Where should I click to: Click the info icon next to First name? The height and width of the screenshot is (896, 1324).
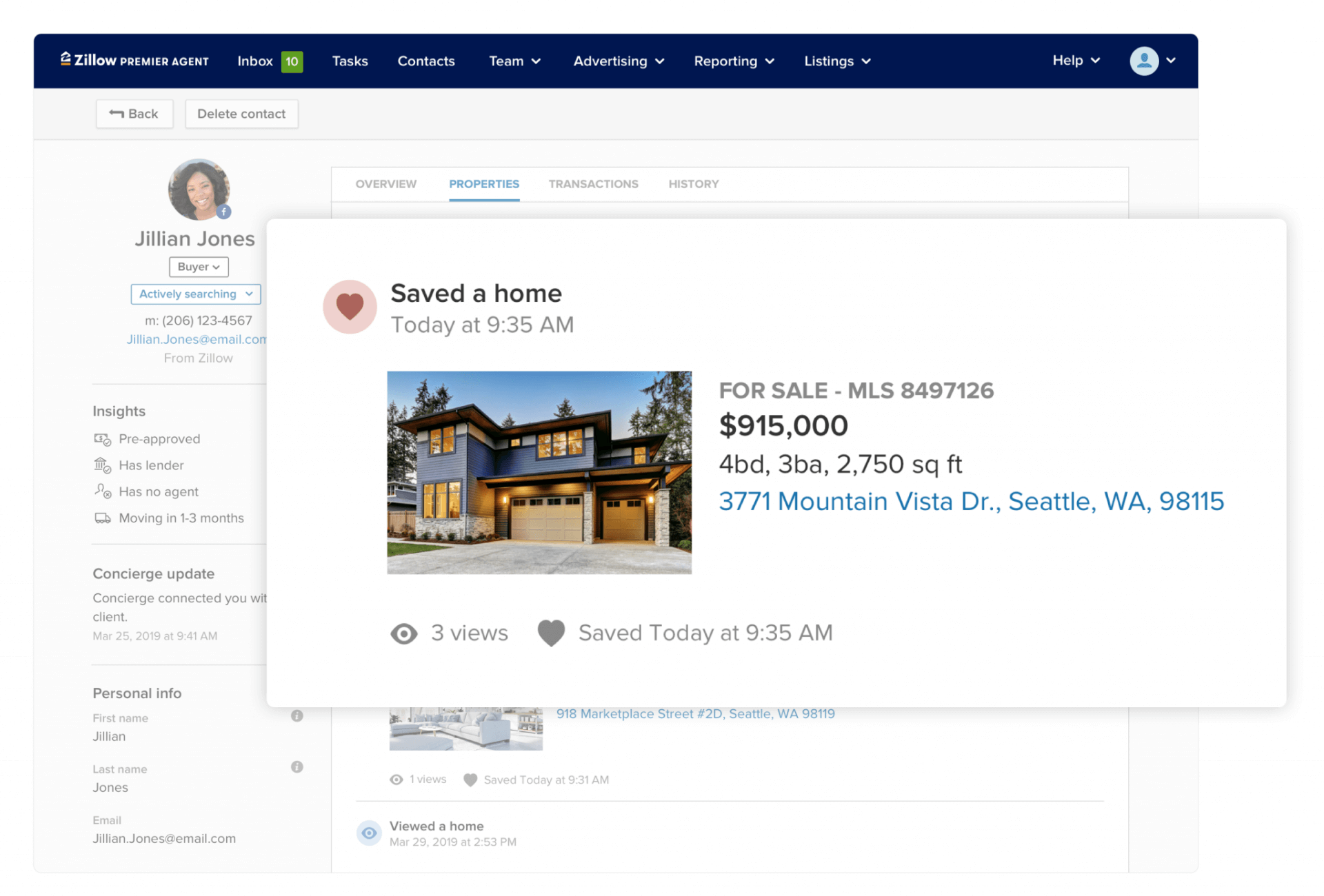297,715
